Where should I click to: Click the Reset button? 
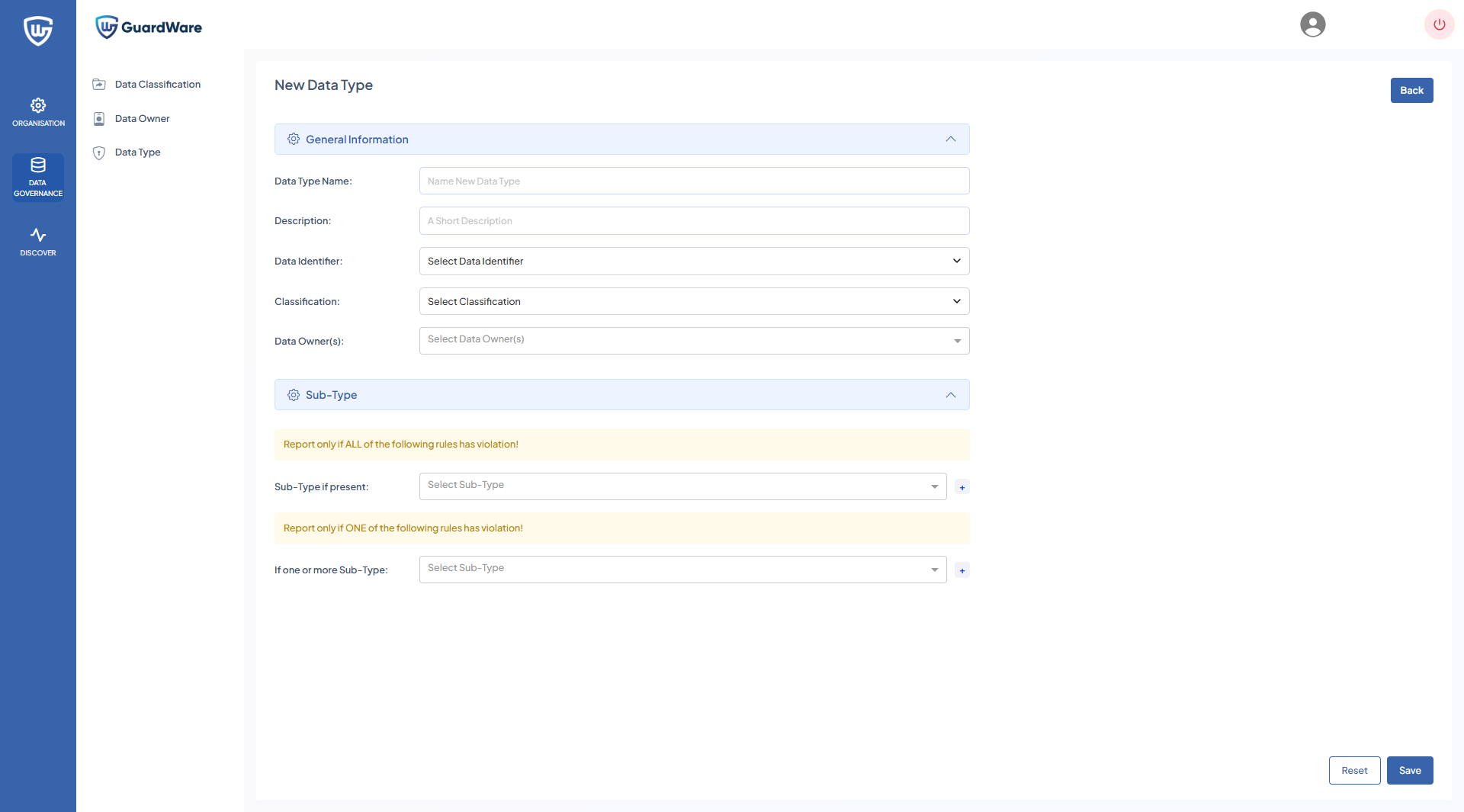[1354, 771]
